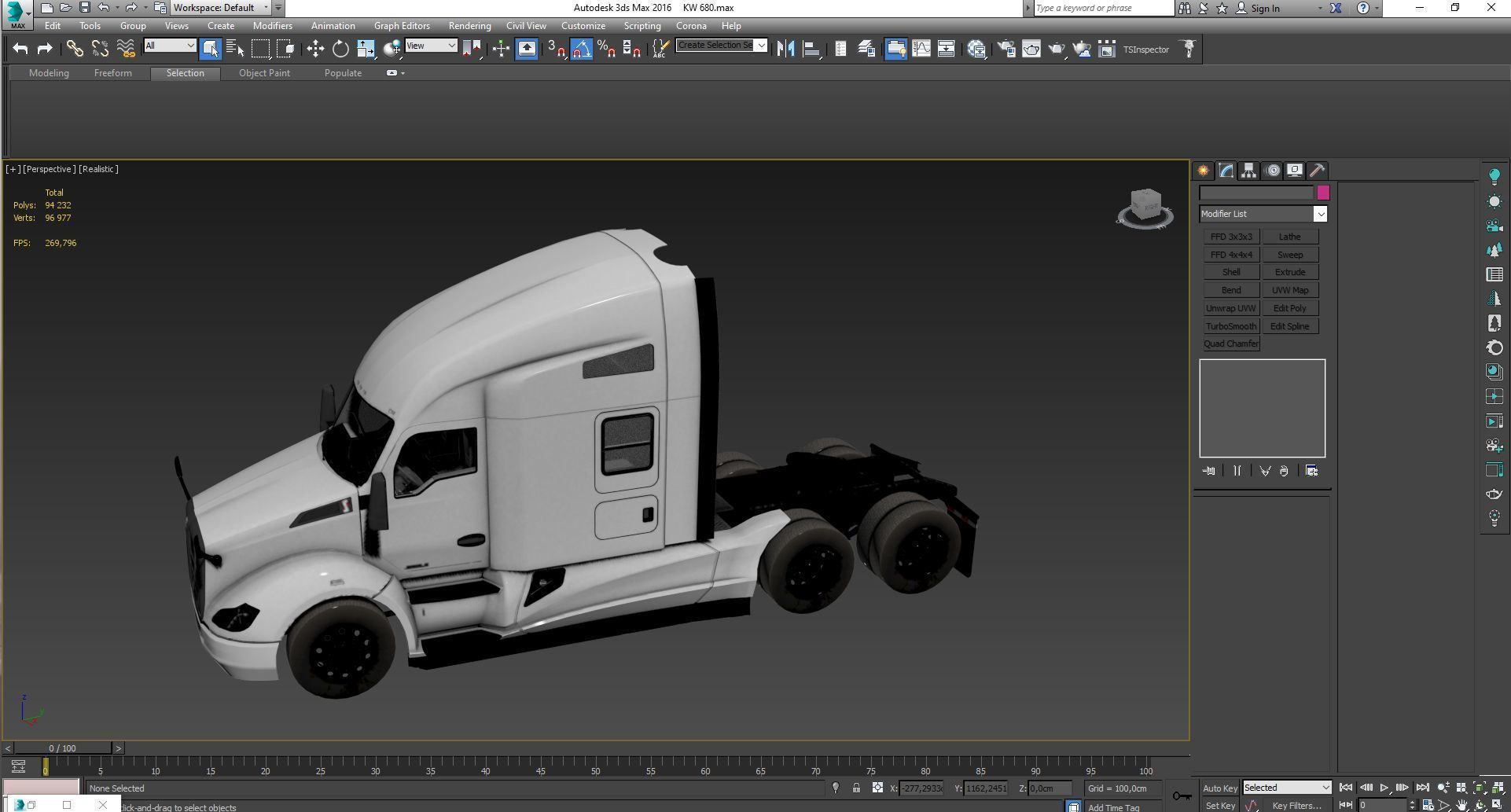Toggle the Selection Lock padlock icon
Viewport: 1511px width, 812px height.
pos(856,788)
